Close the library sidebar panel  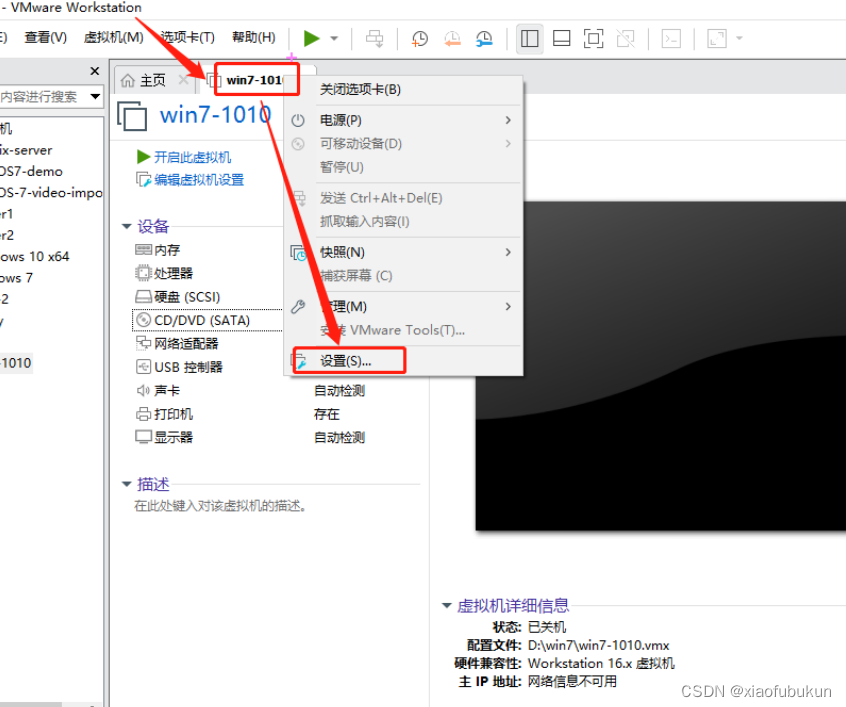click(x=94, y=71)
